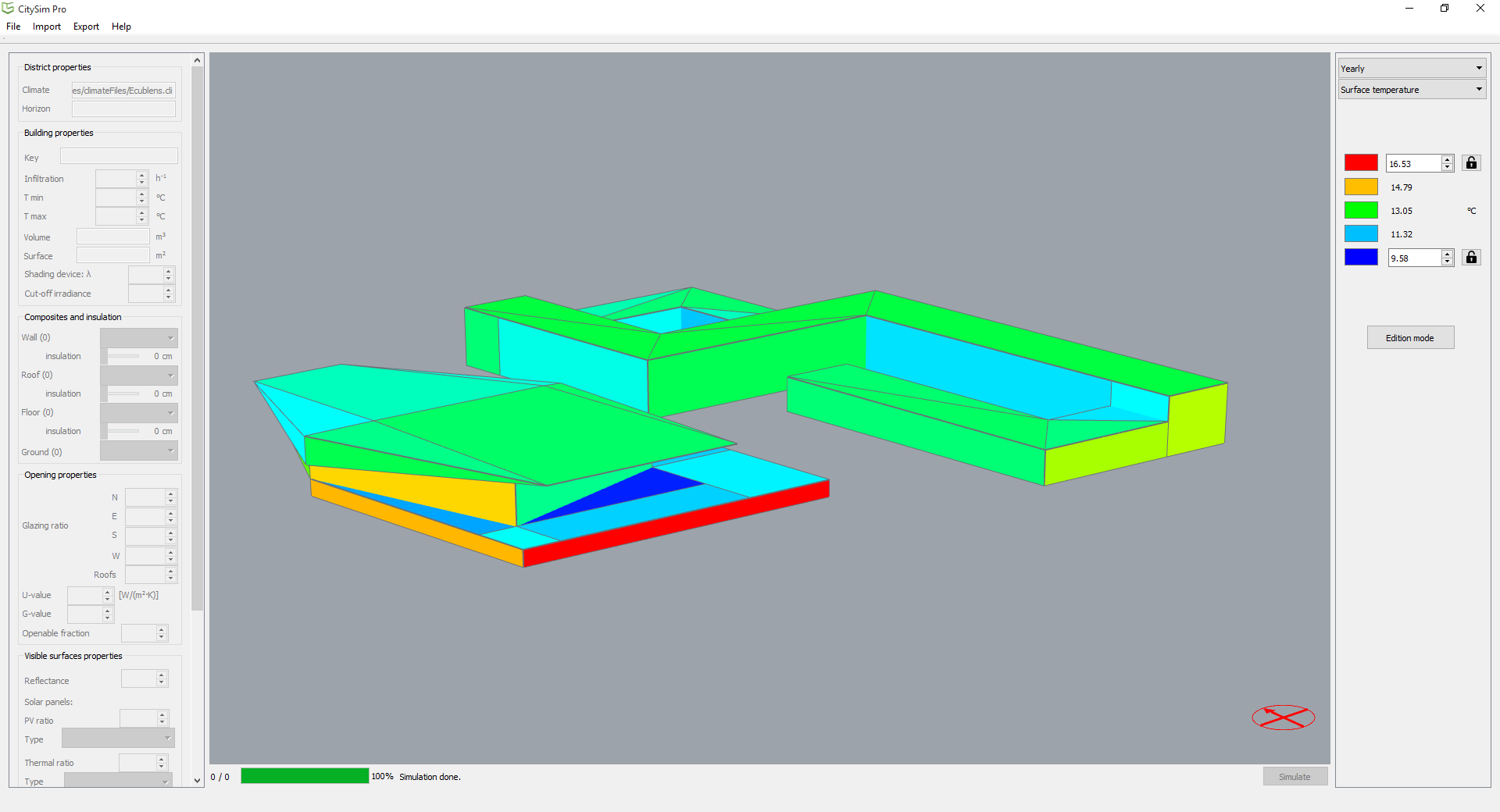This screenshot has width=1500, height=812.
Task: Open the File menu
Action: click(x=13, y=27)
